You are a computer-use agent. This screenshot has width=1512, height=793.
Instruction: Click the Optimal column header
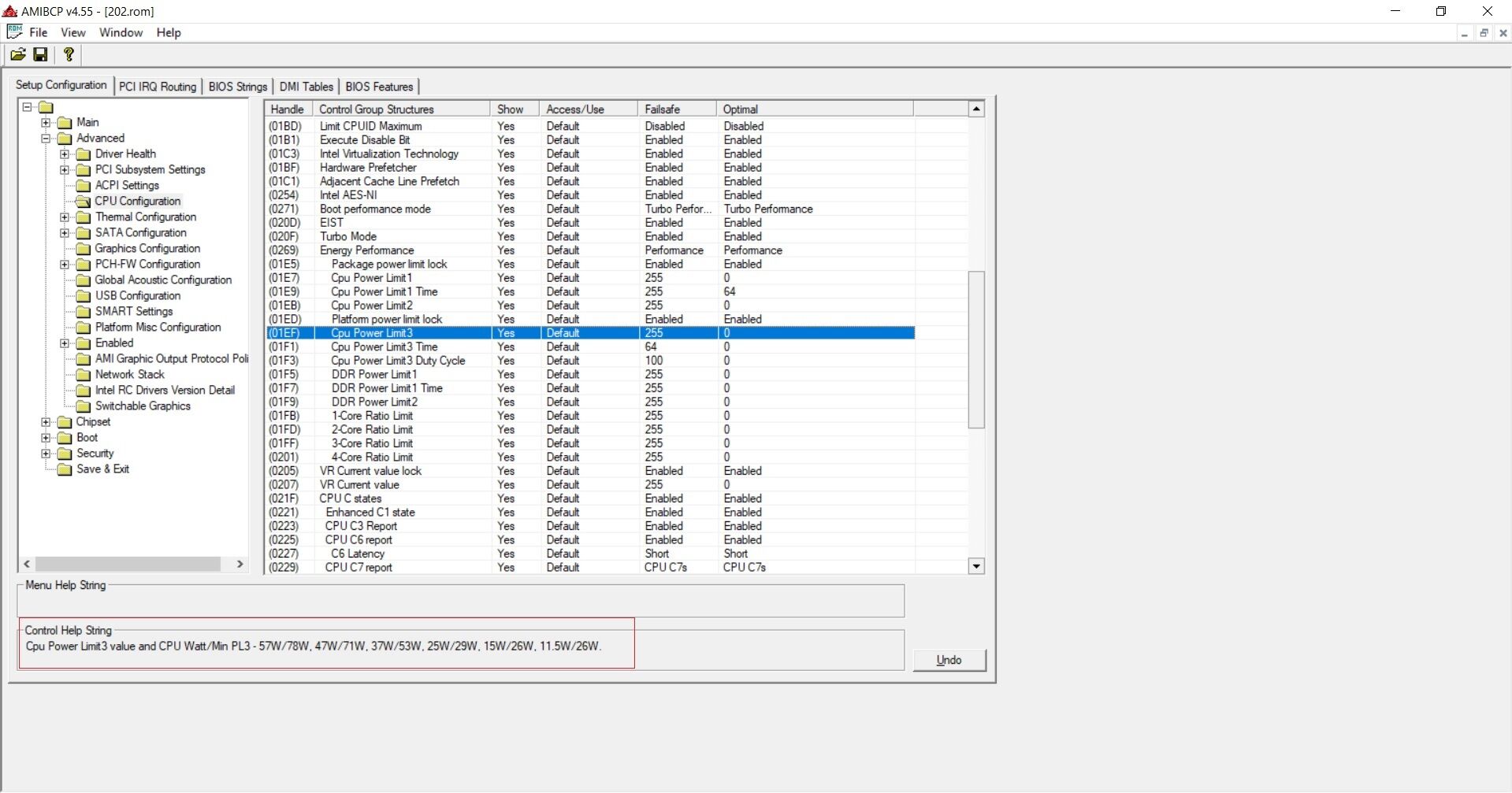coord(815,109)
